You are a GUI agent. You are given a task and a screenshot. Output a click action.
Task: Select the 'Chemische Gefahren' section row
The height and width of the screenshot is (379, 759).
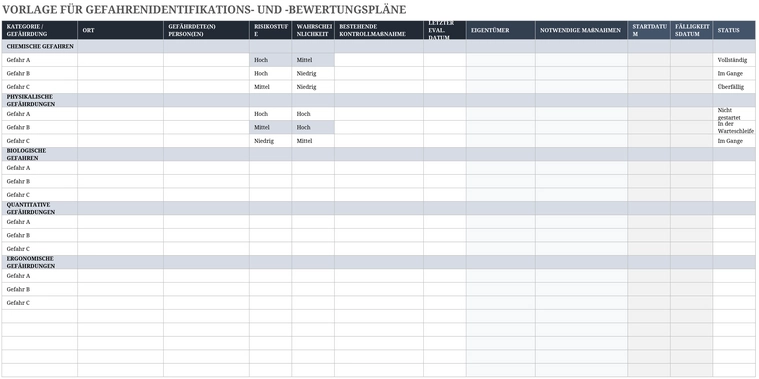379,46
